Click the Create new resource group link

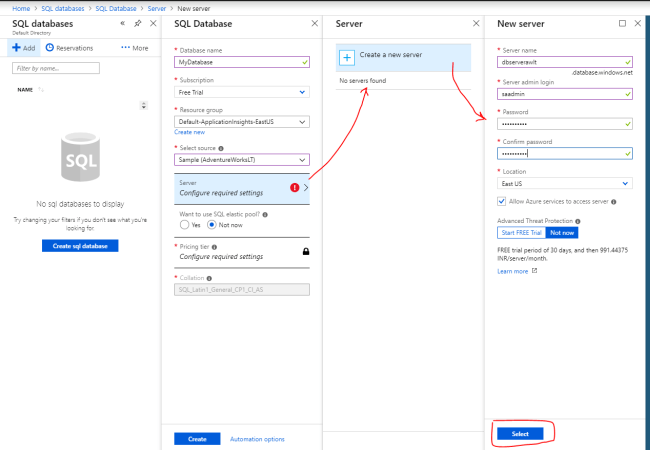pyautogui.click(x=189, y=132)
